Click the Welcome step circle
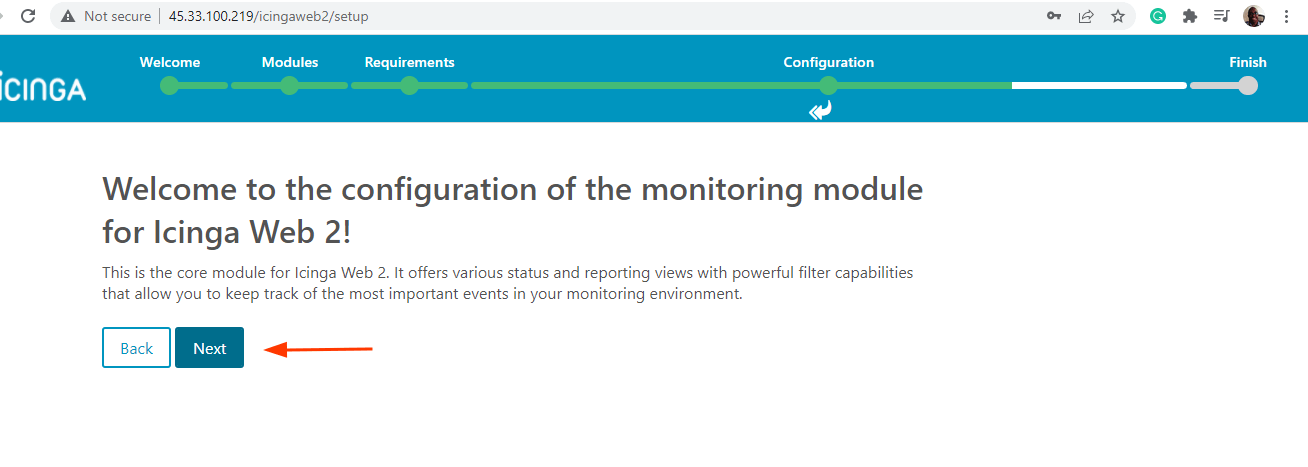Image resolution: width=1308 pixels, height=467 pixels. (x=169, y=86)
